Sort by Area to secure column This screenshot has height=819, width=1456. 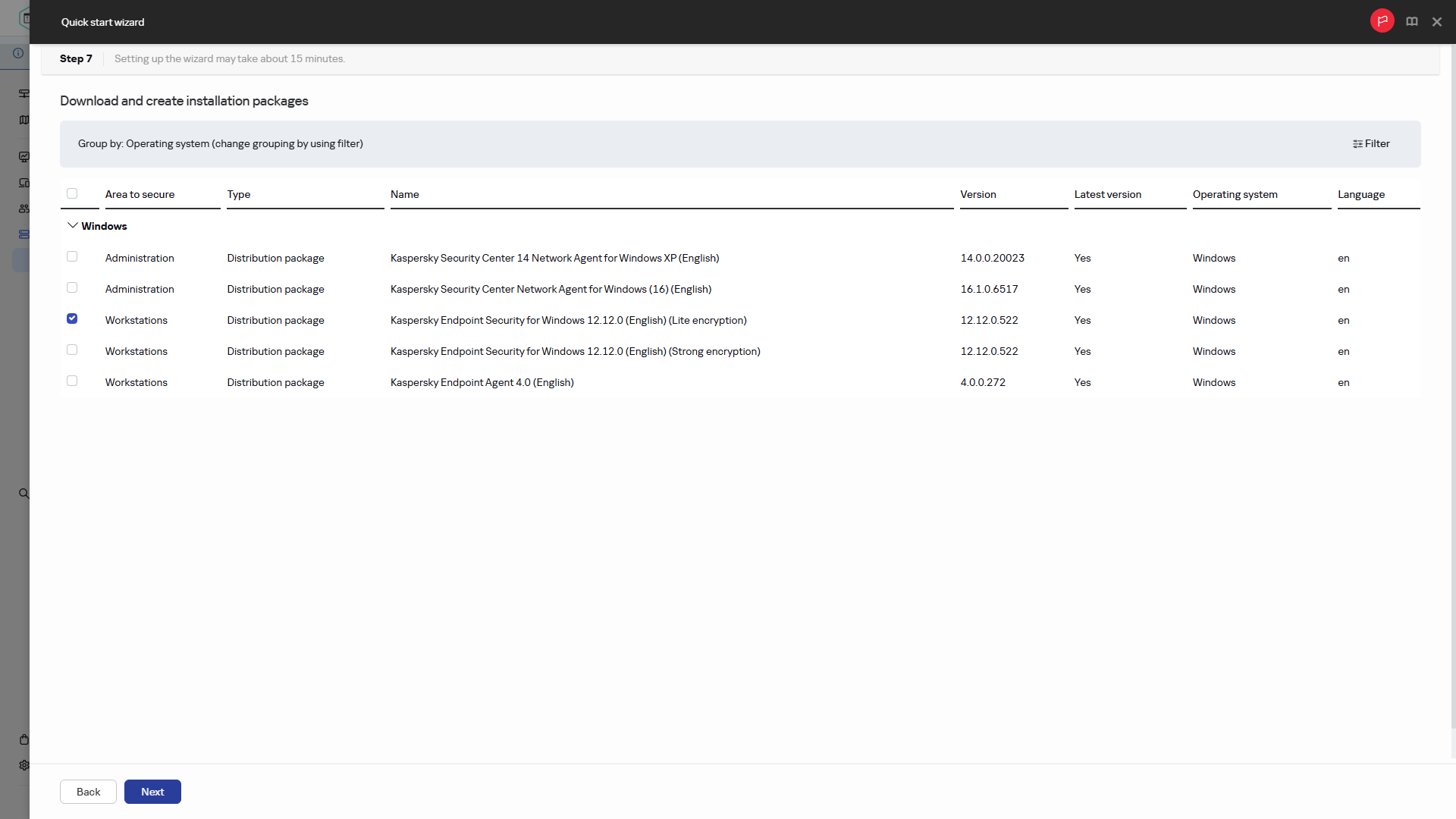[x=140, y=195]
